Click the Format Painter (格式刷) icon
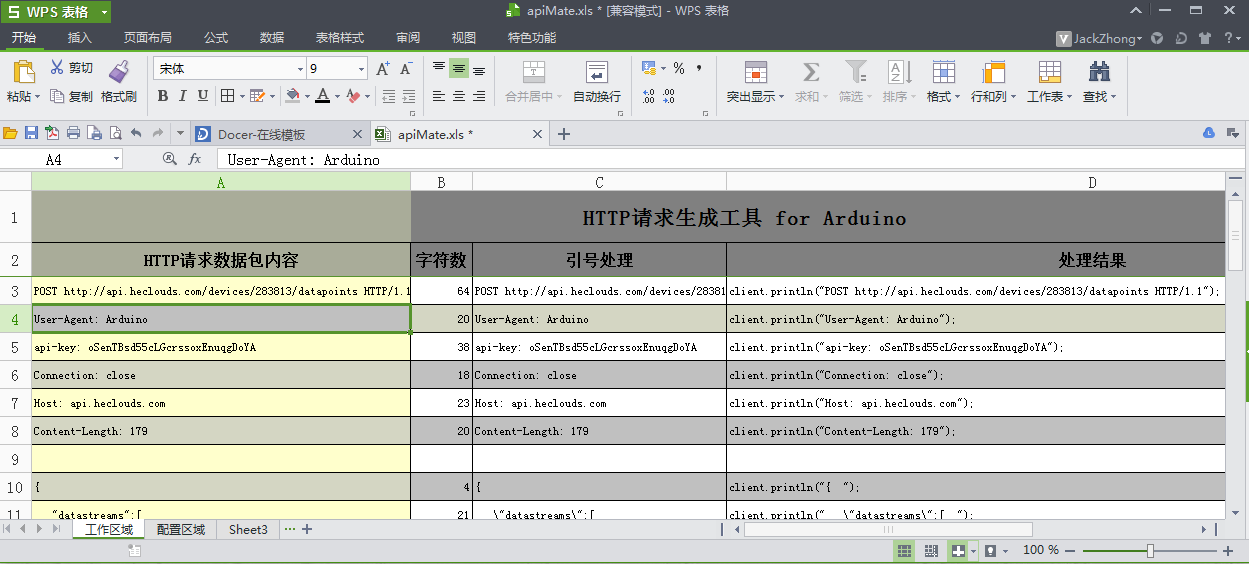The image size is (1249, 564). 119,71
